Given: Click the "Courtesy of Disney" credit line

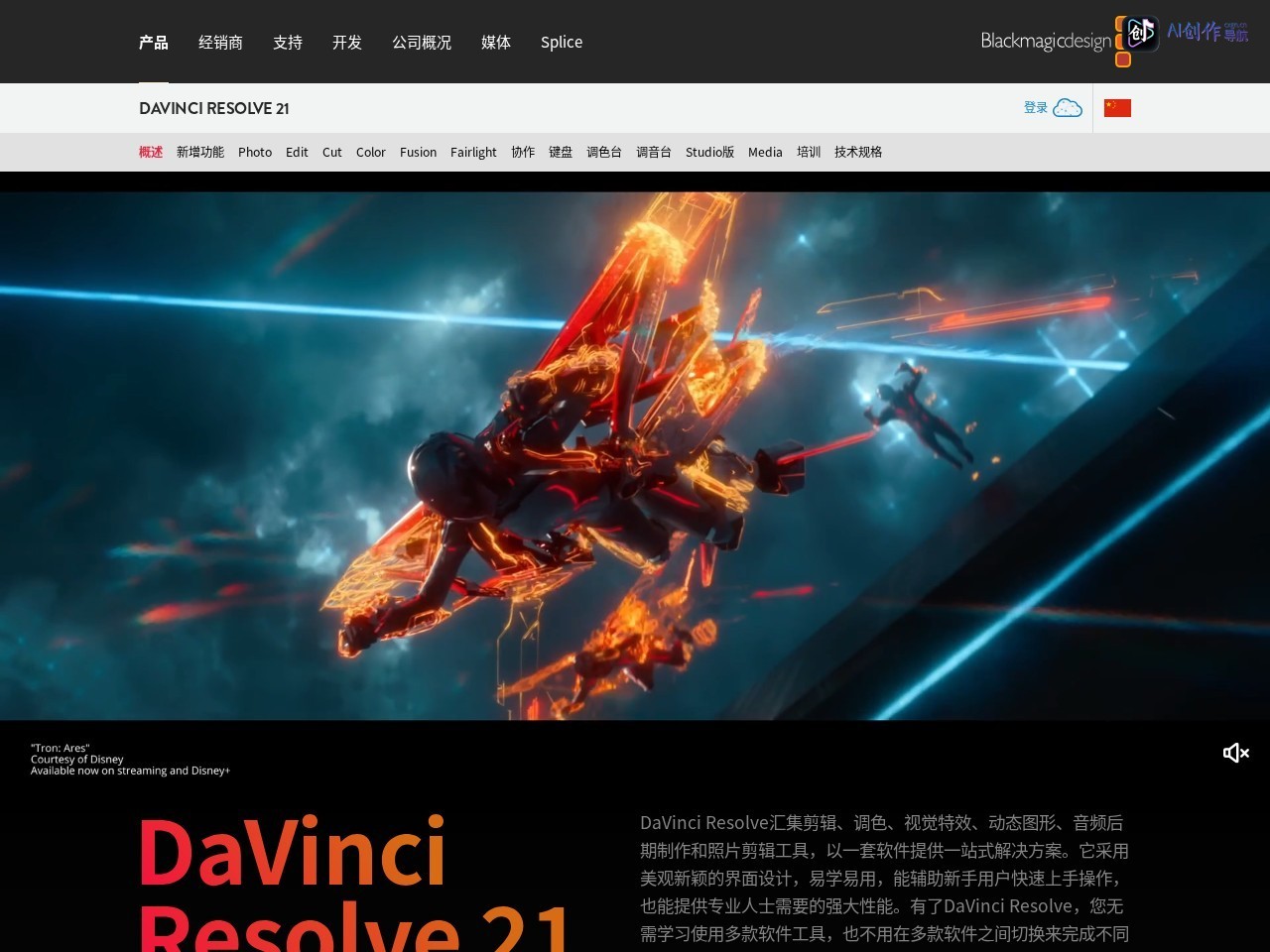Looking at the screenshot, I should click(x=77, y=759).
